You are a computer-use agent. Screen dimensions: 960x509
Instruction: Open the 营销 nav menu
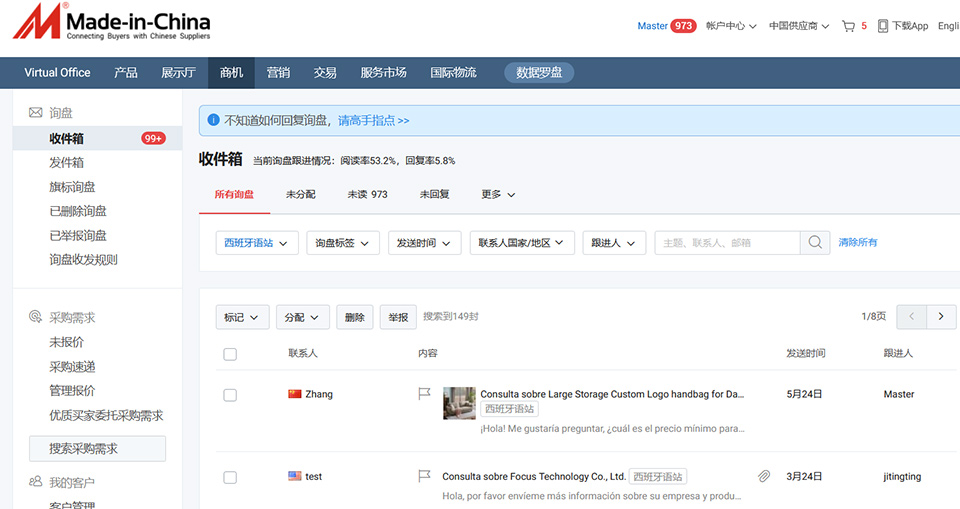278,72
